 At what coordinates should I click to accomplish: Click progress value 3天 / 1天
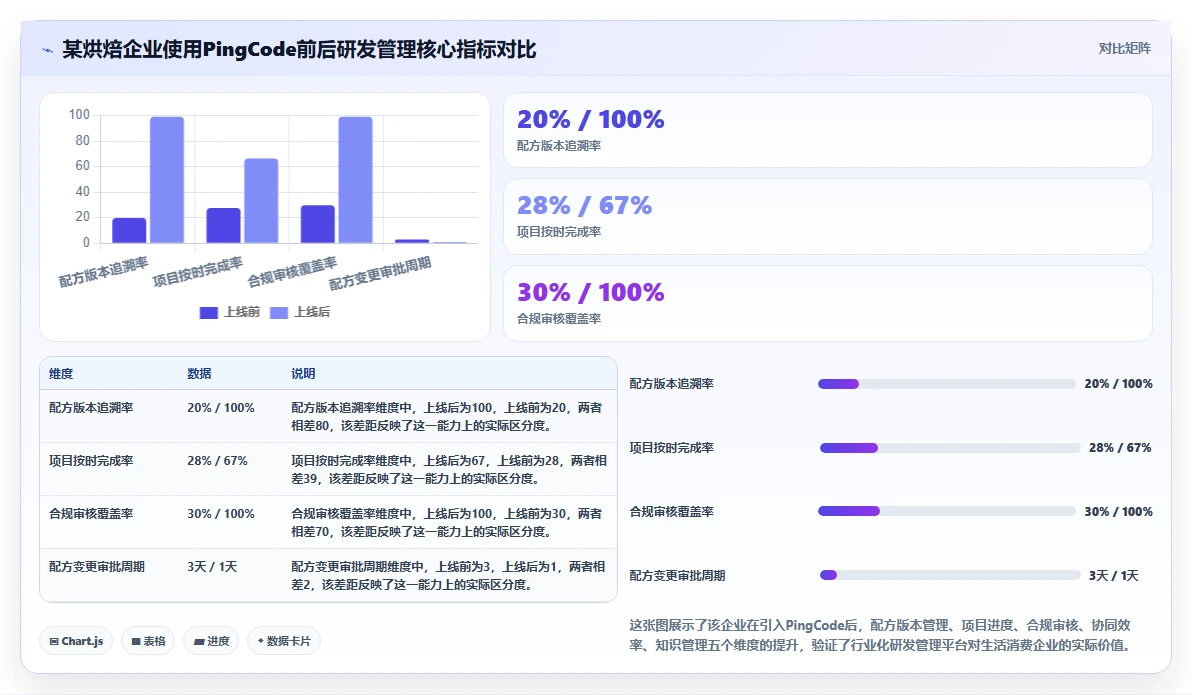(x=1114, y=576)
